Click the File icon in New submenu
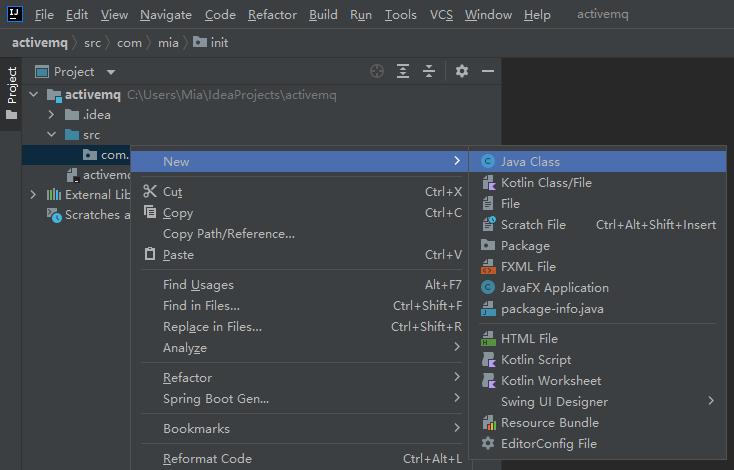734x470 pixels. pyautogui.click(x=488, y=204)
